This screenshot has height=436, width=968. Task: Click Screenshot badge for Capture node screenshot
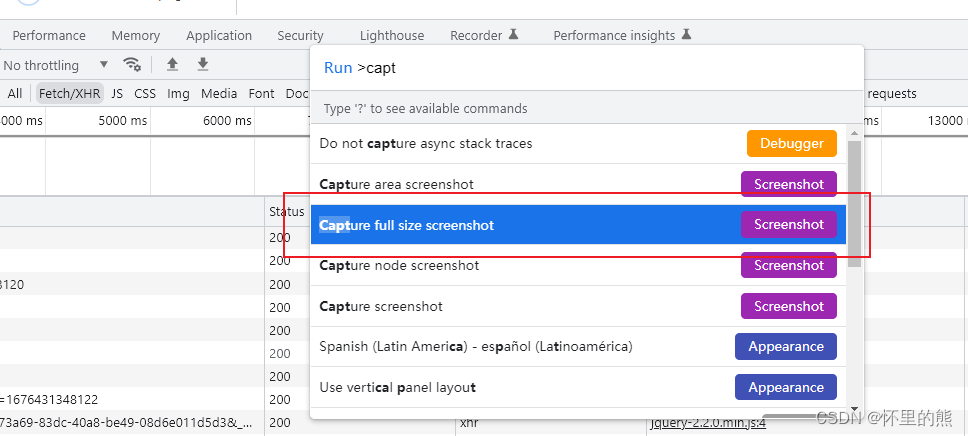click(789, 265)
